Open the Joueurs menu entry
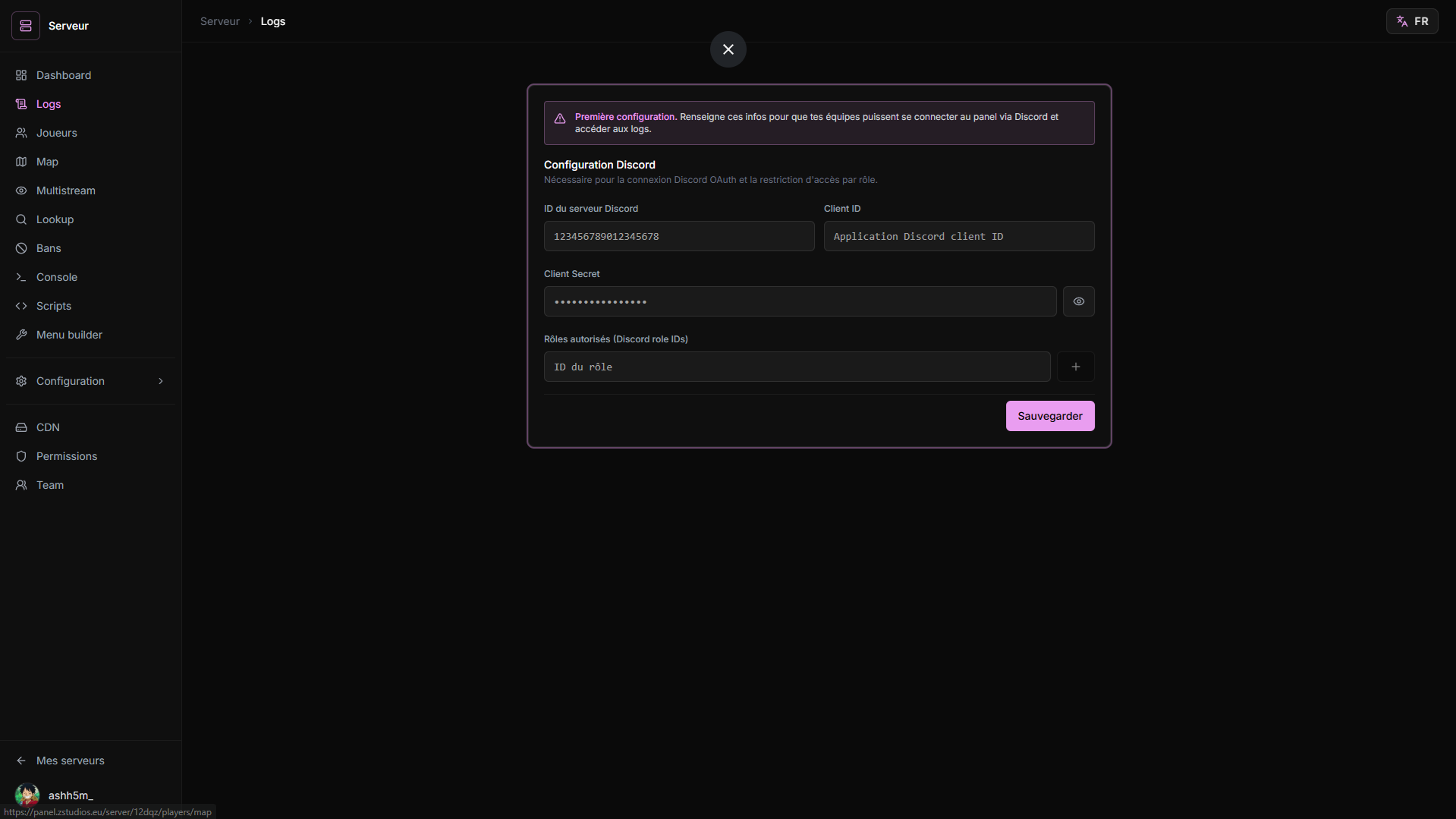 click(91, 133)
